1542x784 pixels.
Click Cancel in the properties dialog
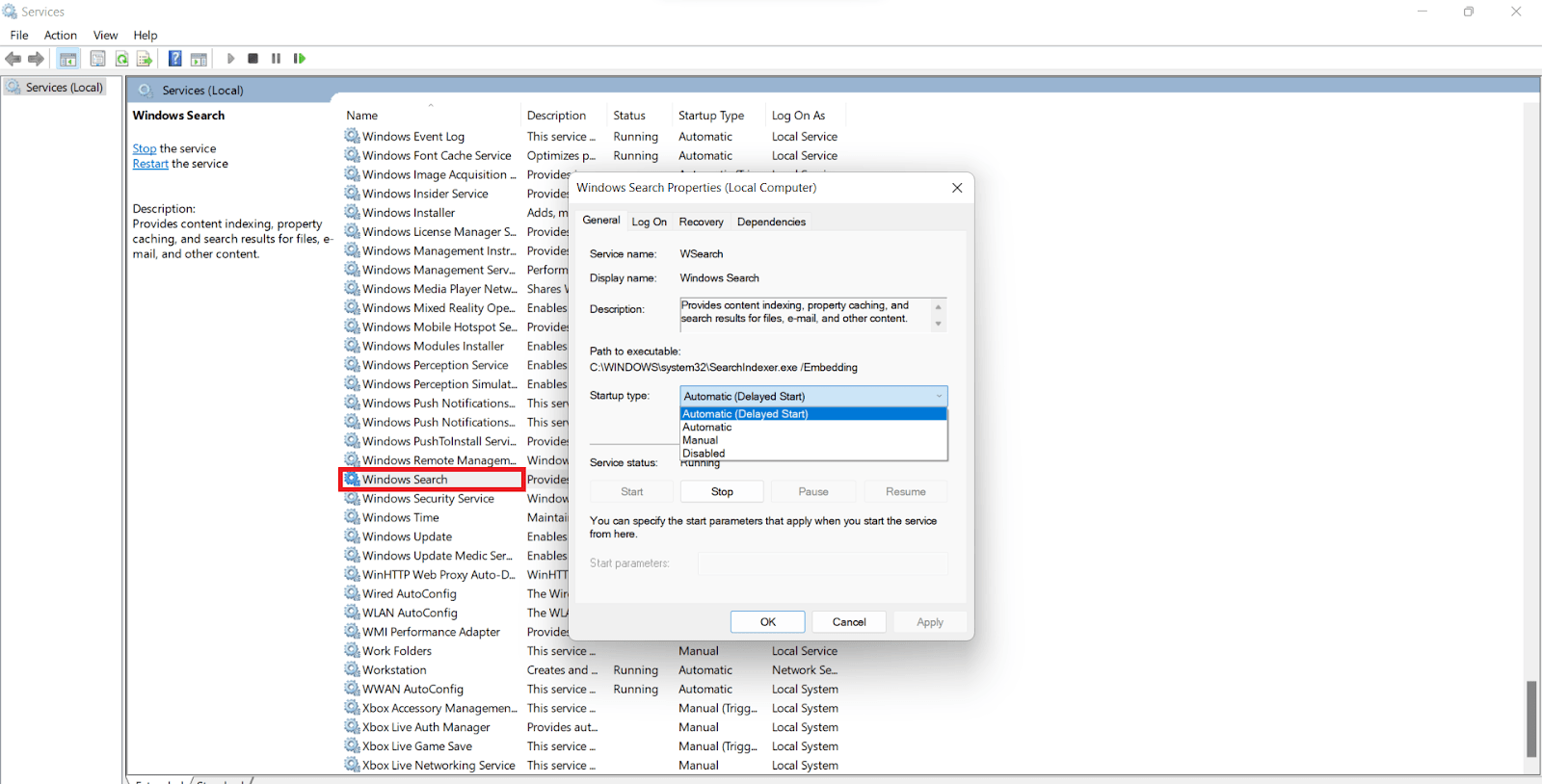[849, 622]
